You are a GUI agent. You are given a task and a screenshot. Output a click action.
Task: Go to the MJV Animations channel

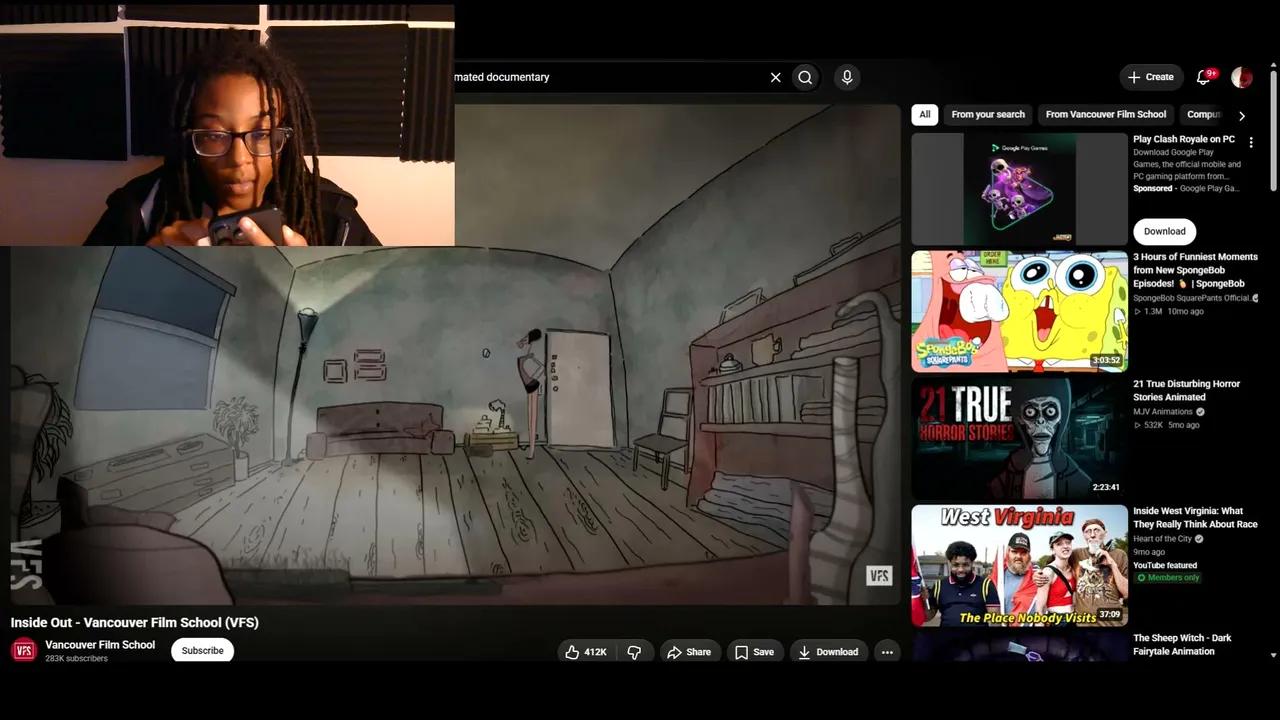tap(1163, 412)
